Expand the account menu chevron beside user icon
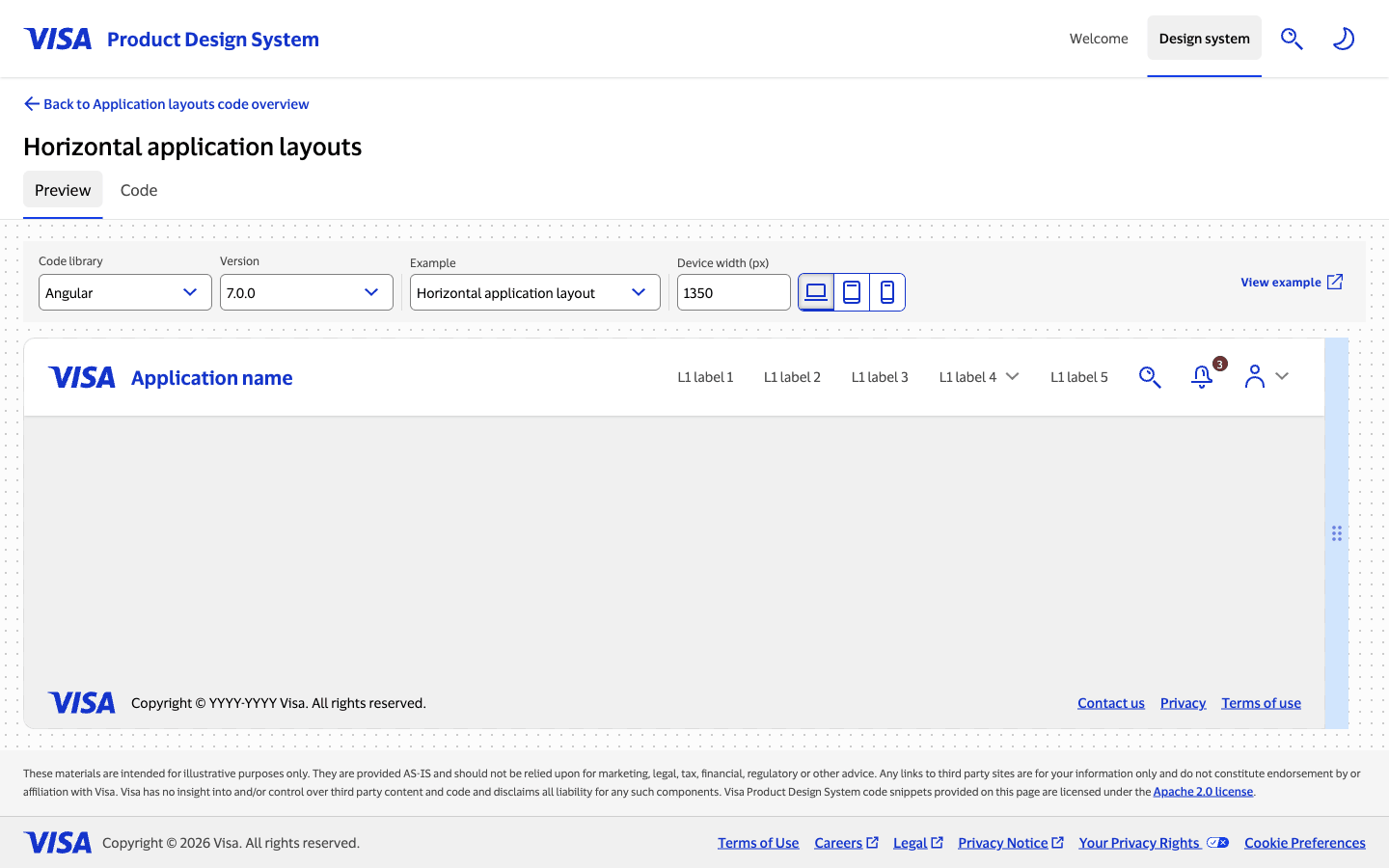The image size is (1389, 868). coord(1282,376)
